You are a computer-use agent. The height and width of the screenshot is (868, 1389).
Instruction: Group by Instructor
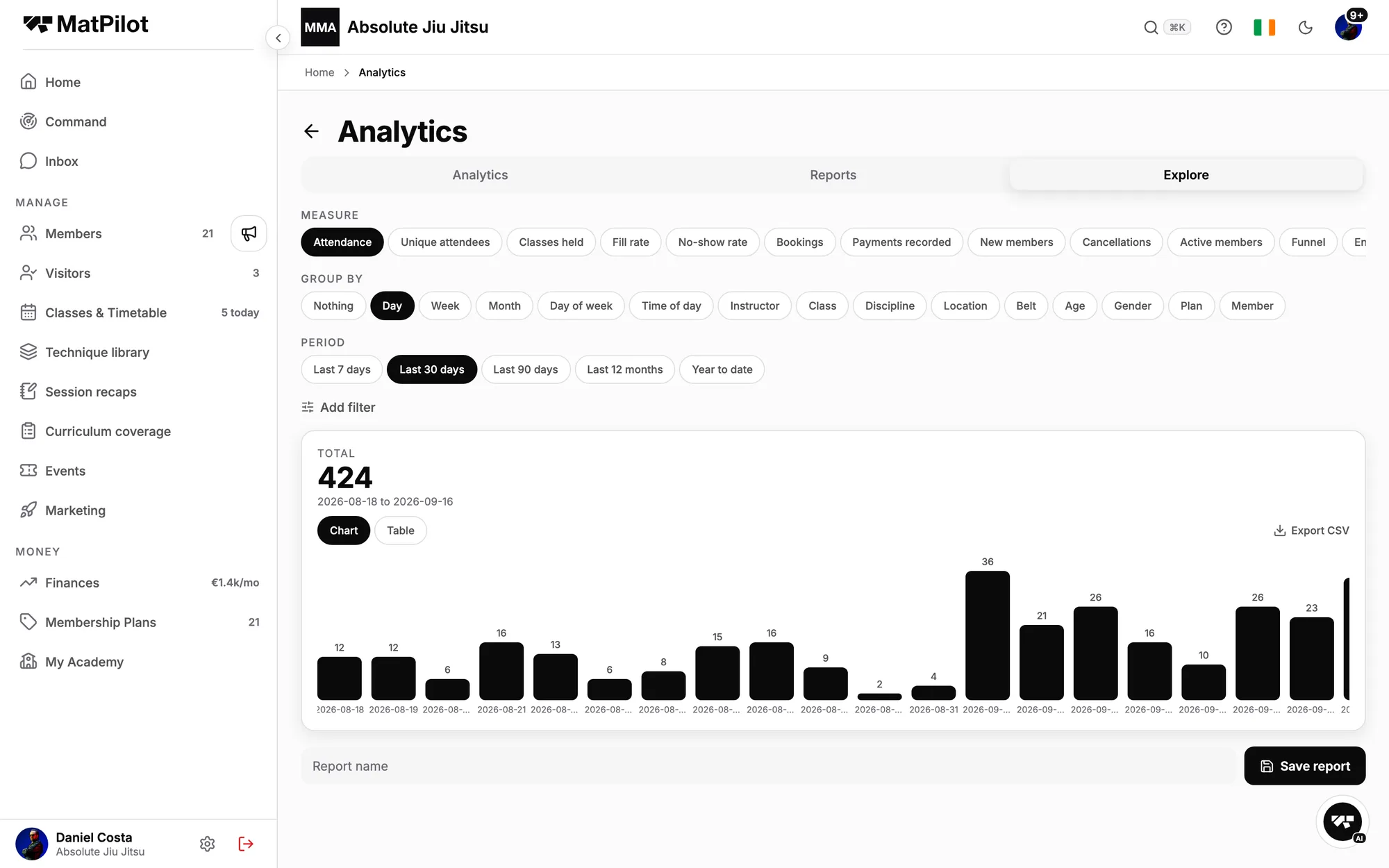coord(754,306)
